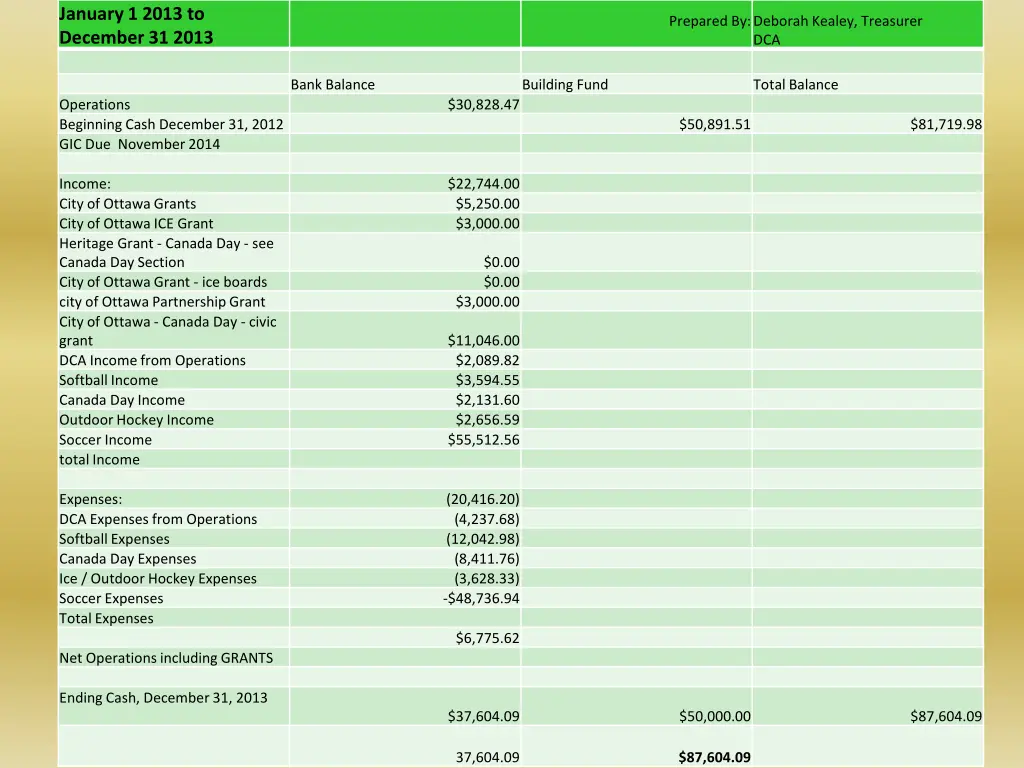Select the non-bold $87,604.09 Total Balance value
The width and height of the screenshot is (1024, 768).
946,716
